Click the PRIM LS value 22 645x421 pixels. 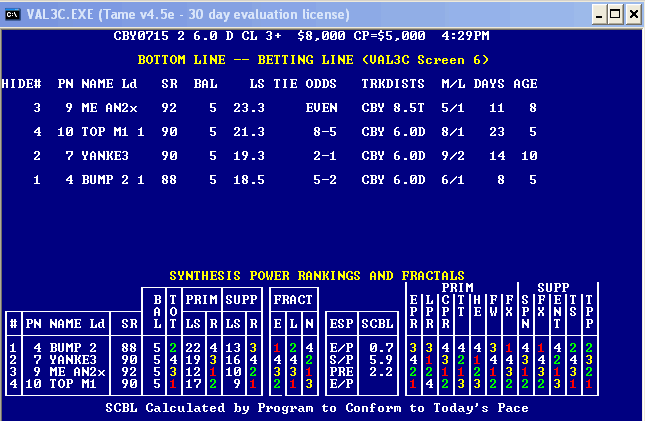click(193, 348)
